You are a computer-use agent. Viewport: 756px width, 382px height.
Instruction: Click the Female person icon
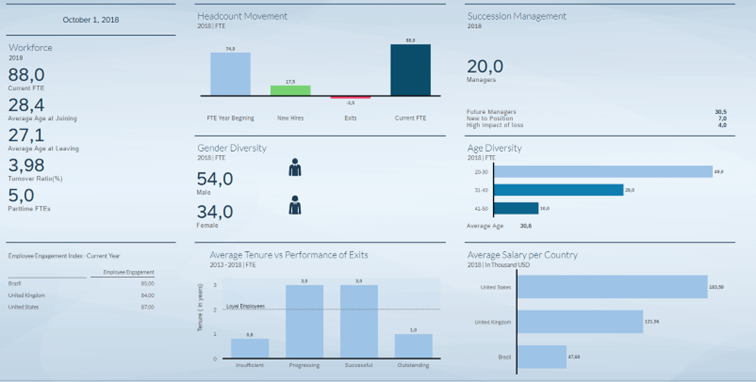[x=295, y=205]
